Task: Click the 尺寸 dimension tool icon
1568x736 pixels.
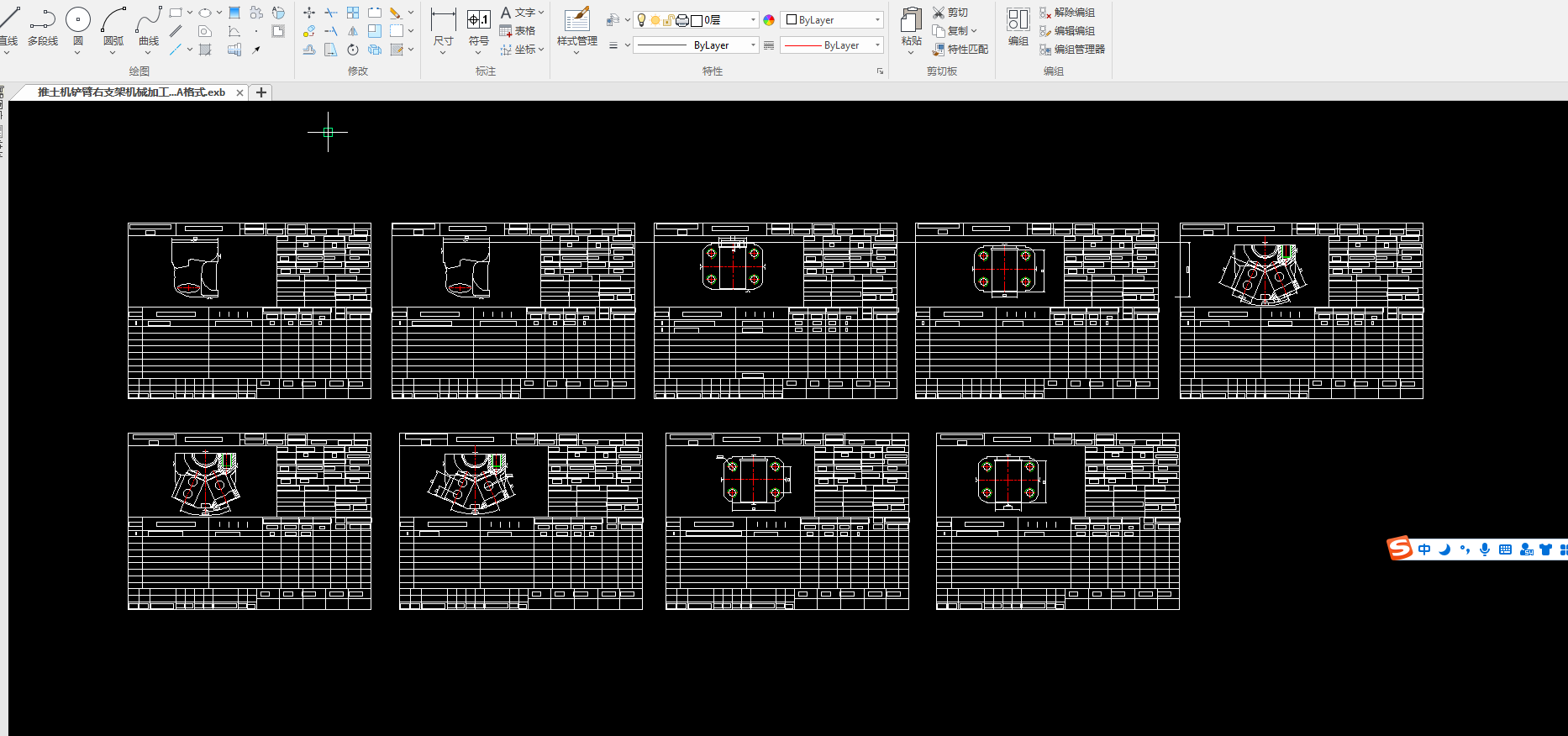Action: click(x=443, y=19)
